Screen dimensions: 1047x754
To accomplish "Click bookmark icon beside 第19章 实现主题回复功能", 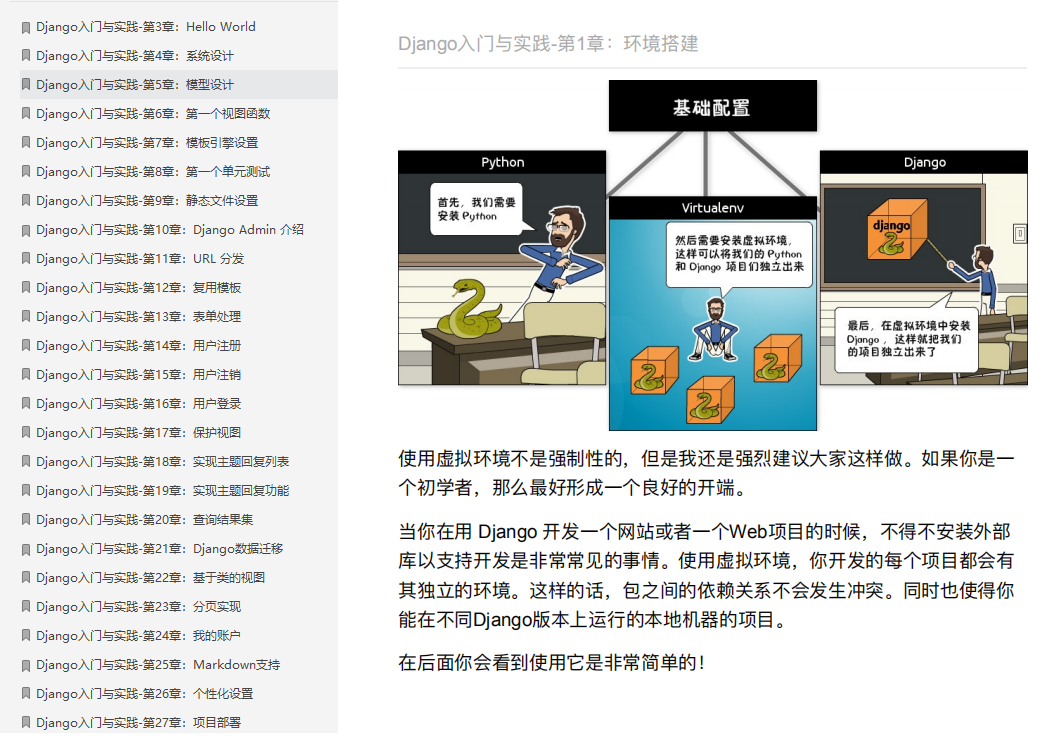I will 26,491.
